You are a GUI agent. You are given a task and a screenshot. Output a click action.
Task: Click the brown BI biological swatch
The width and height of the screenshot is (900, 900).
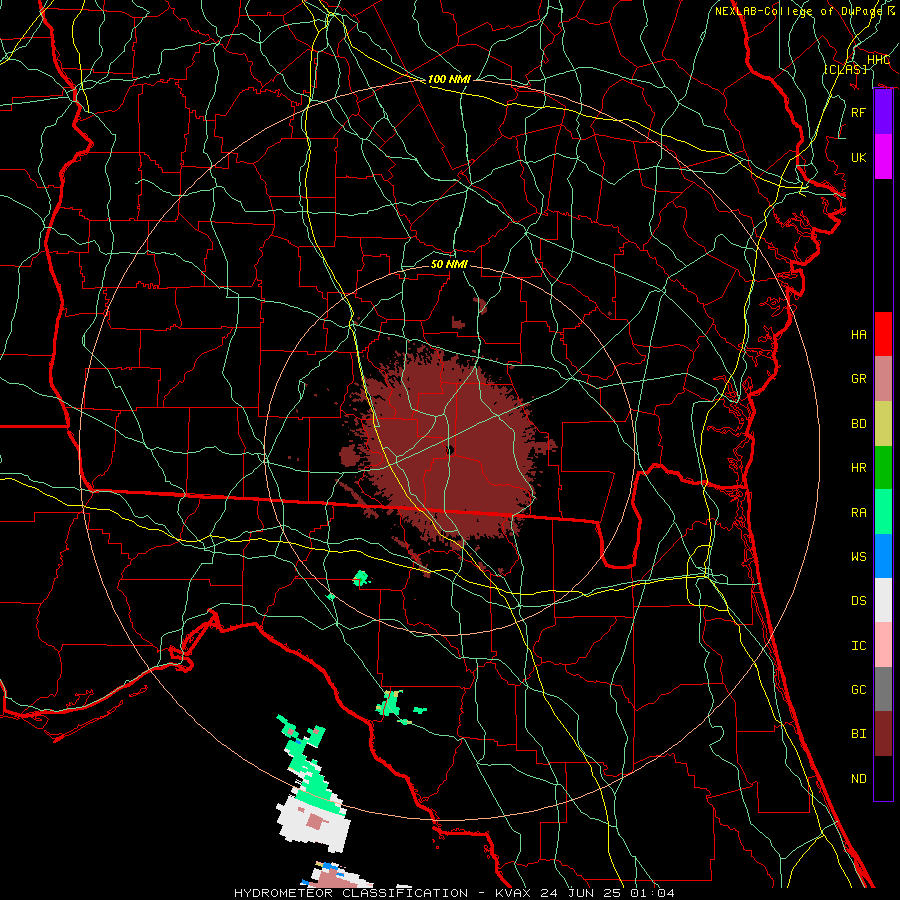(x=883, y=734)
